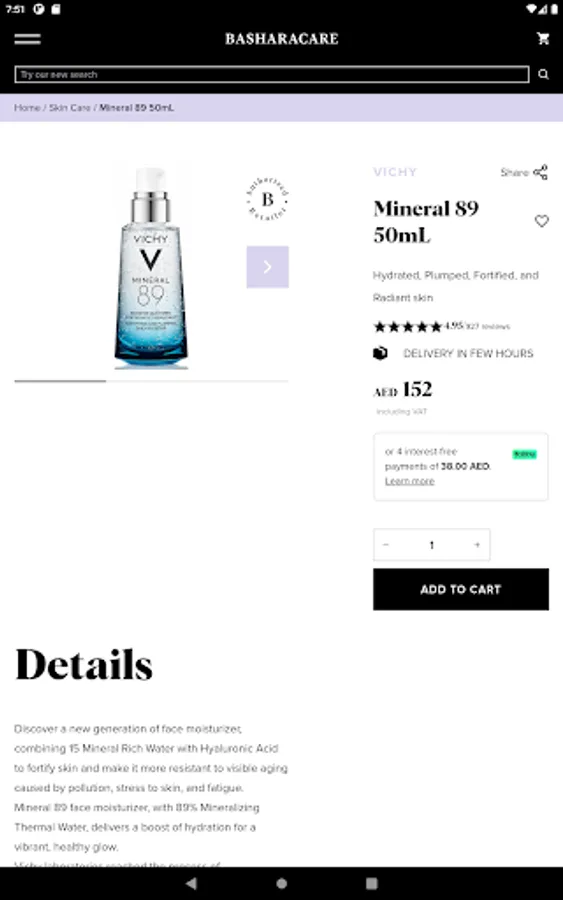
Task: Go to Skin Care breadcrumb
Action: [70, 108]
